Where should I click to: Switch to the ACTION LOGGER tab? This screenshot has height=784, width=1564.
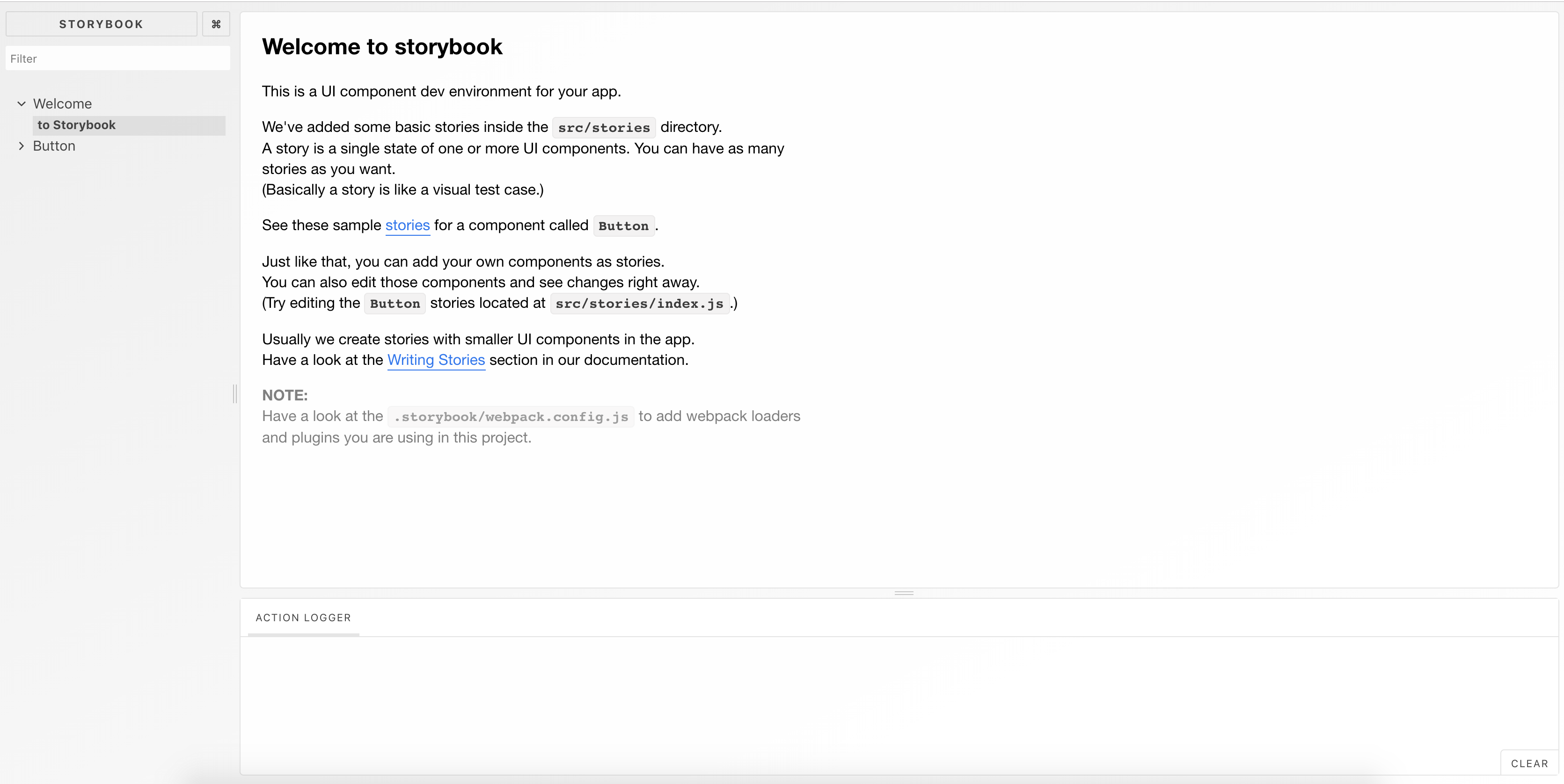(x=303, y=618)
